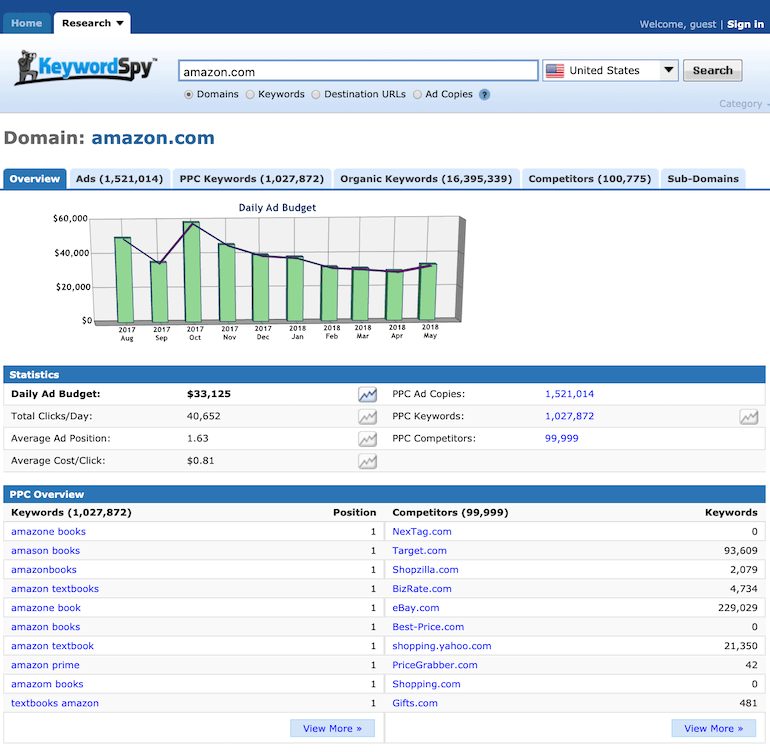Select the Destination URLs radio button
The height and width of the screenshot is (752, 770).
point(316,94)
